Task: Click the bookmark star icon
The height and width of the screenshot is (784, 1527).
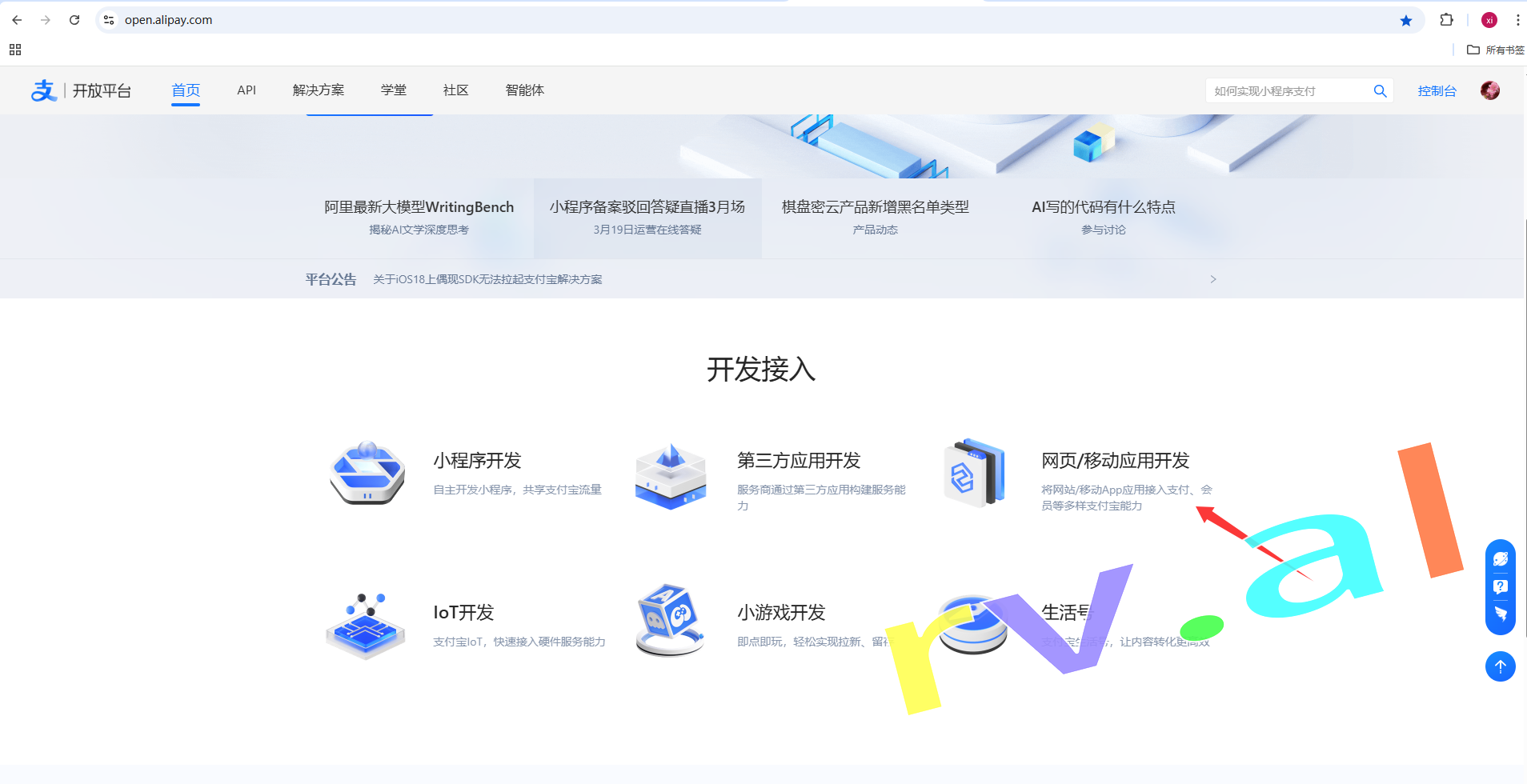Action: tap(1406, 20)
